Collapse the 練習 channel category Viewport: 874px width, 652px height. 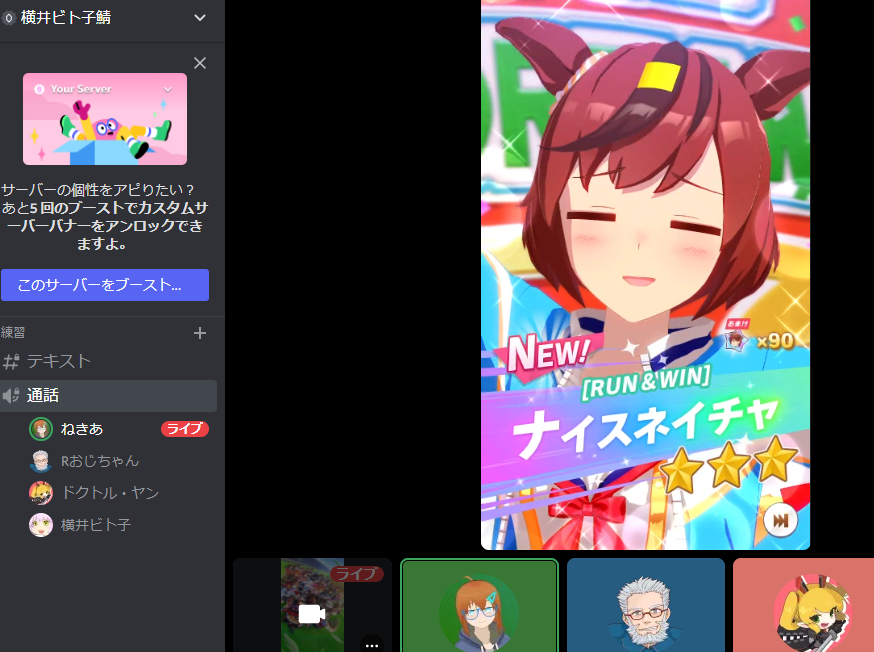coord(13,333)
